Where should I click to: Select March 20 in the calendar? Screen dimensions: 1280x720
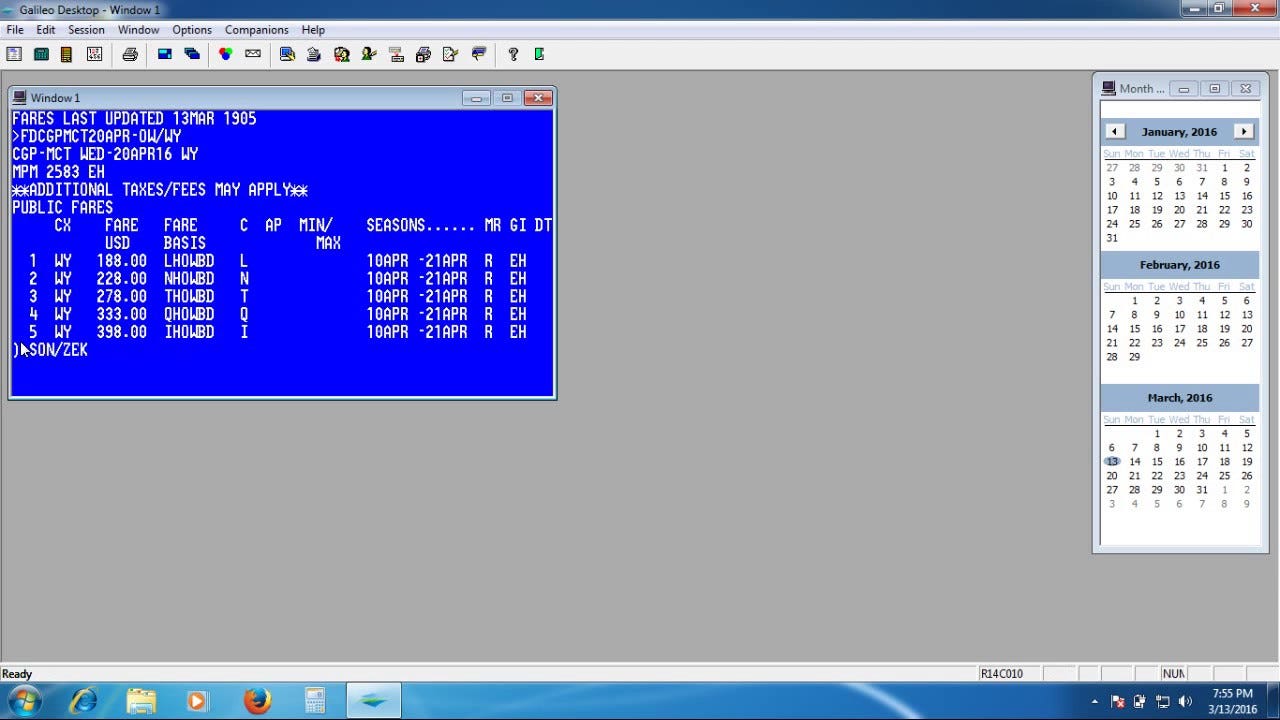[1112, 476]
